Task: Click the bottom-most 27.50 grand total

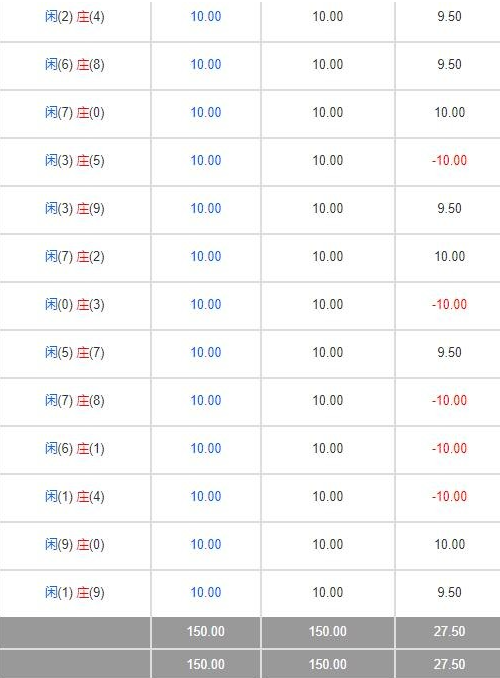Action: [449, 664]
